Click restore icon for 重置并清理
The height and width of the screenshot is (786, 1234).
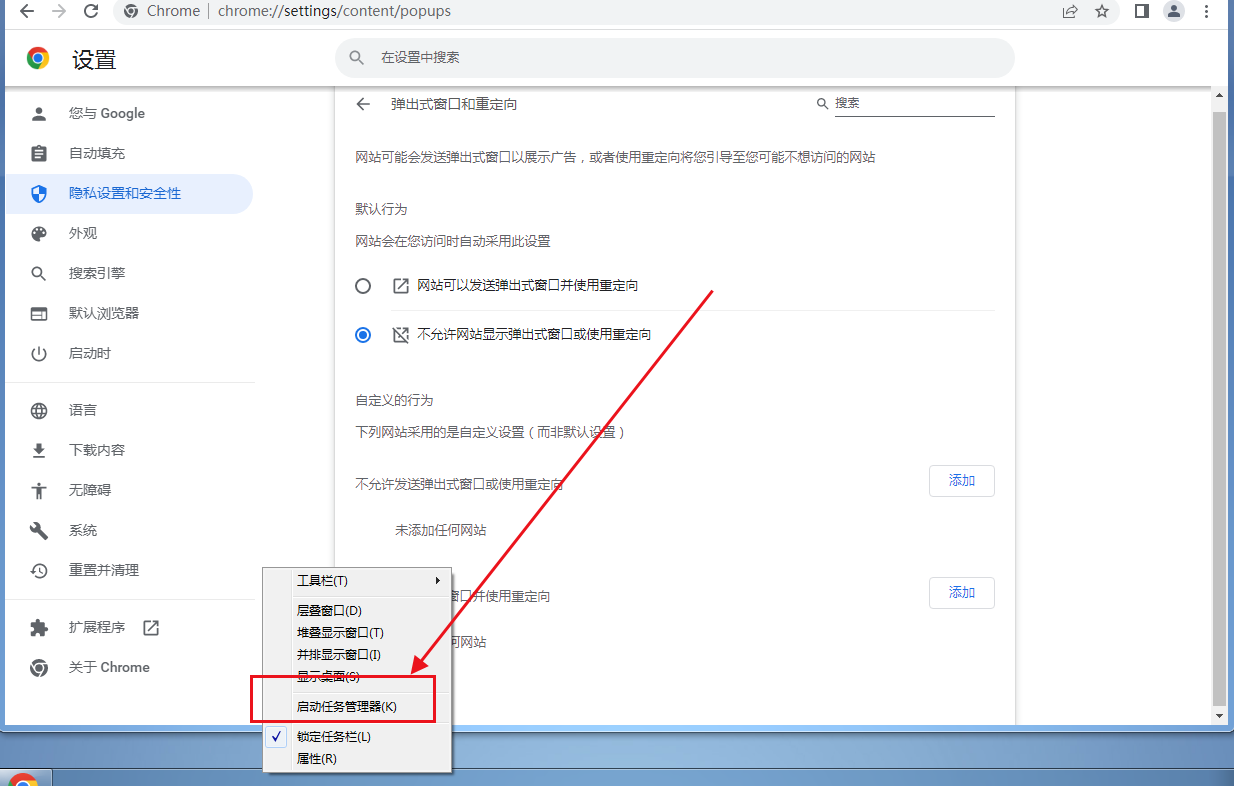point(39,570)
